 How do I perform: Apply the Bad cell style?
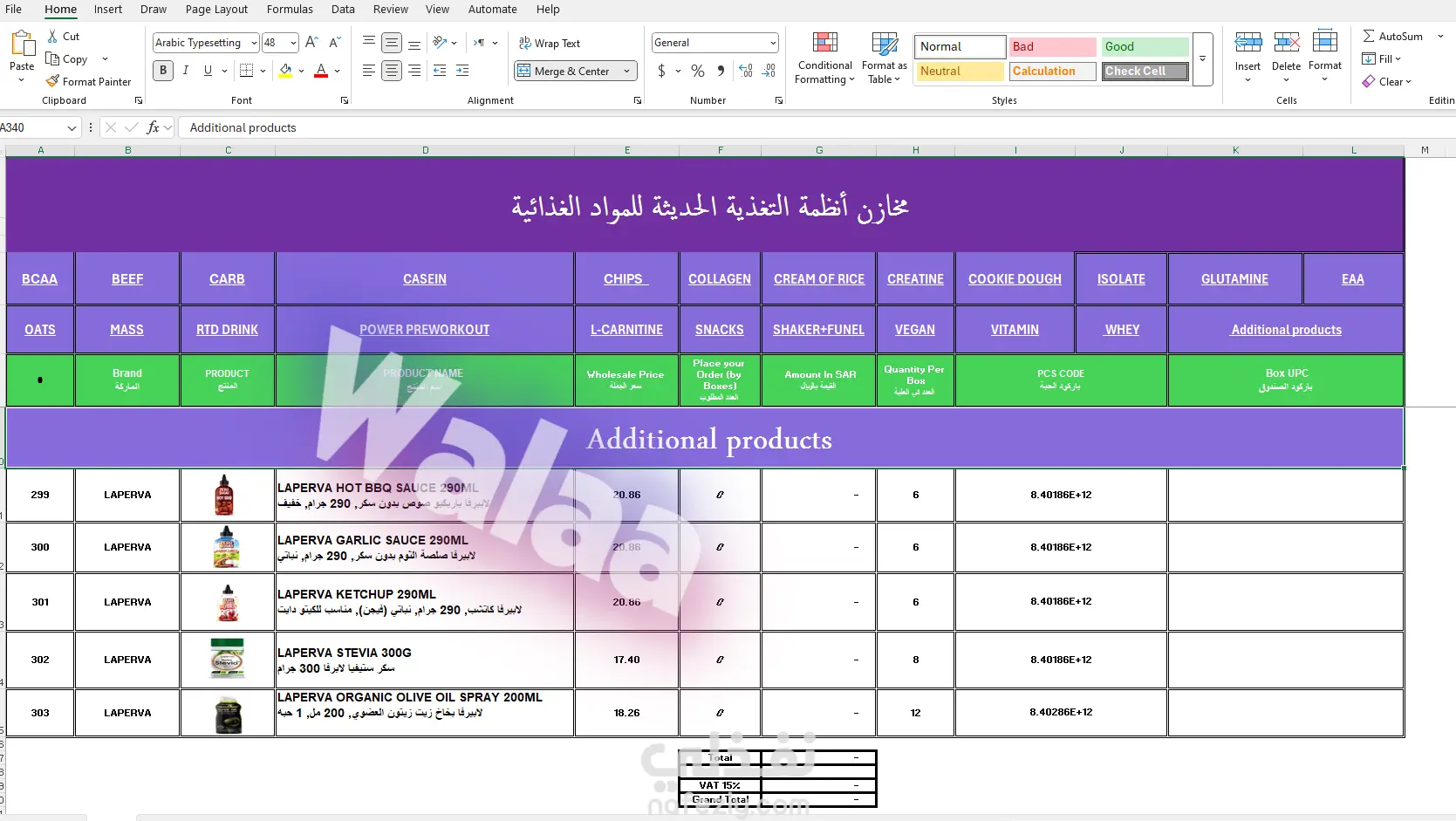(1052, 47)
